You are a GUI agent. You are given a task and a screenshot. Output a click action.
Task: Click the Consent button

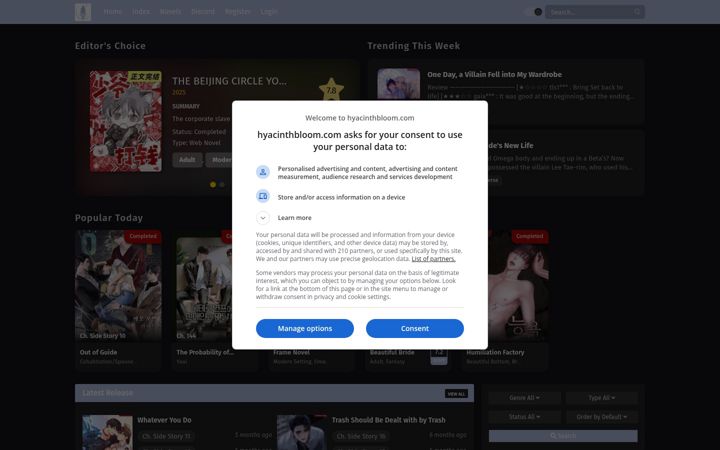pyautogui.click(x=415, y=328)
